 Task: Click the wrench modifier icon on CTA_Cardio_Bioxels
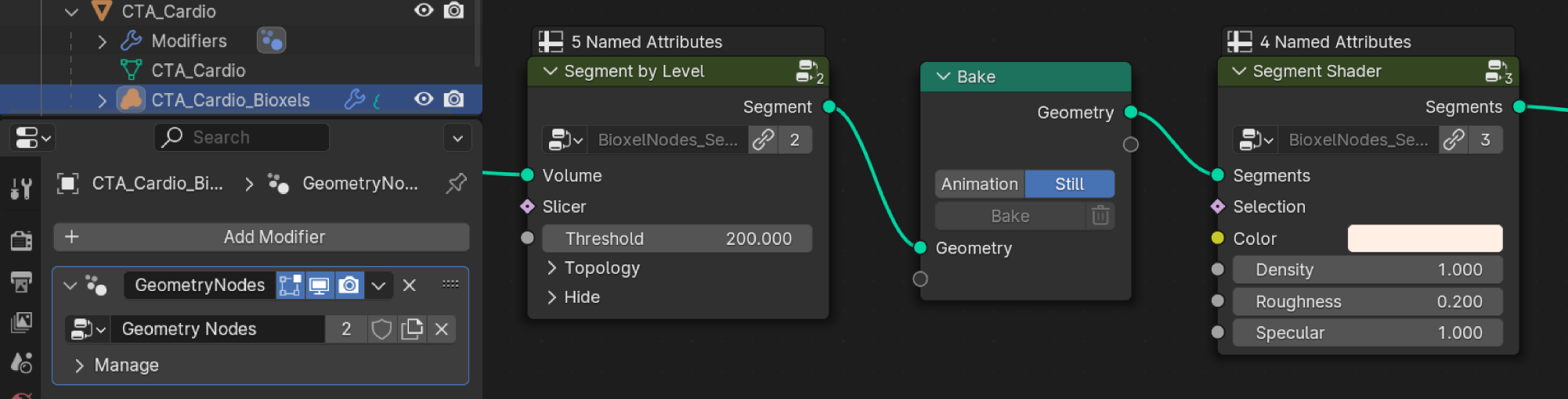(x=355, y=99)
